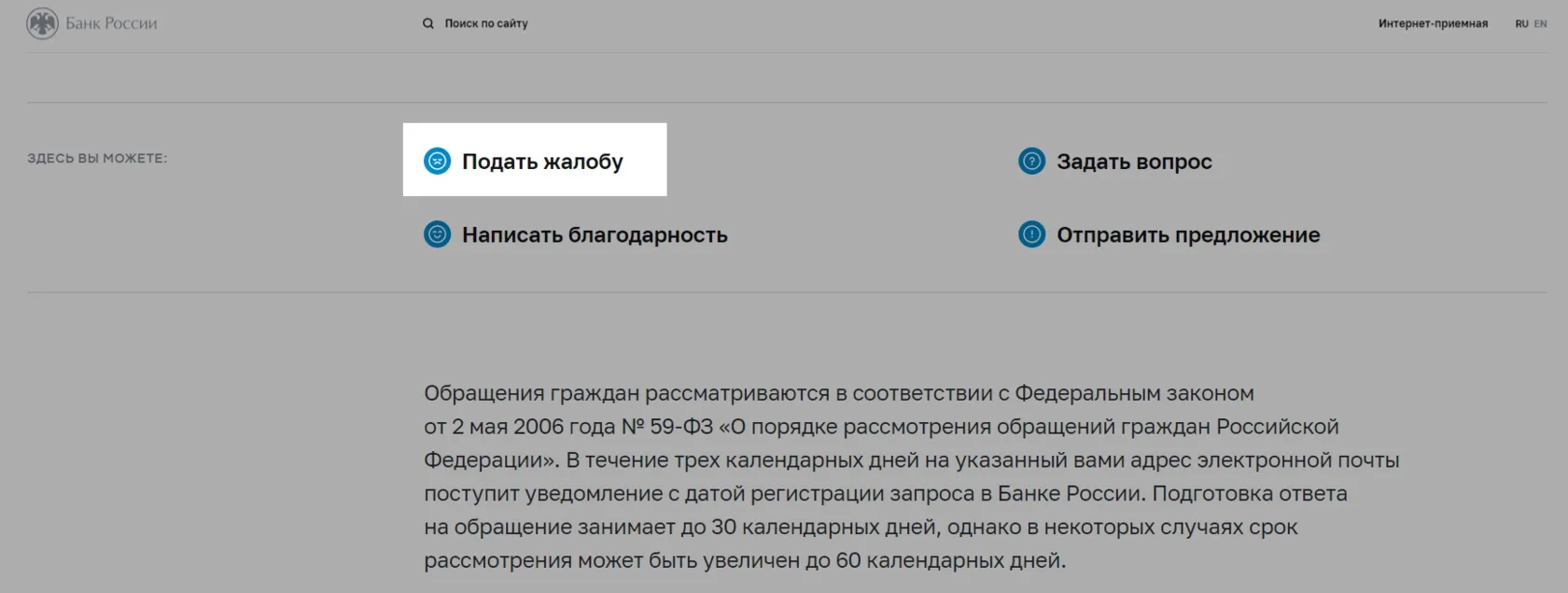Click the Банк России site title
Screen dimensions: 1568x593
tap(111, 23)
